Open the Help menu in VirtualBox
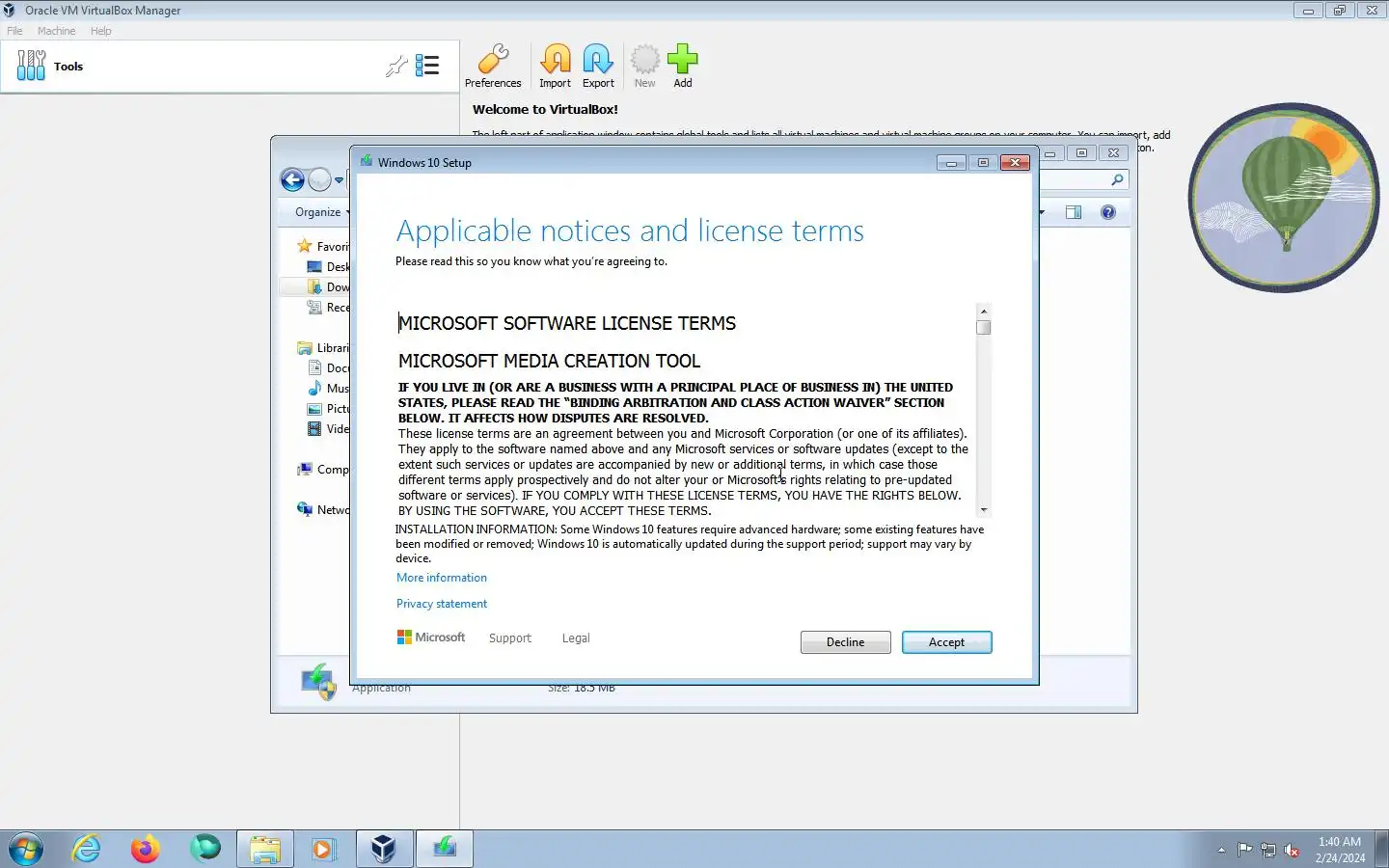The width and height of the screenshot is (1389, 868). click(100, 31)
